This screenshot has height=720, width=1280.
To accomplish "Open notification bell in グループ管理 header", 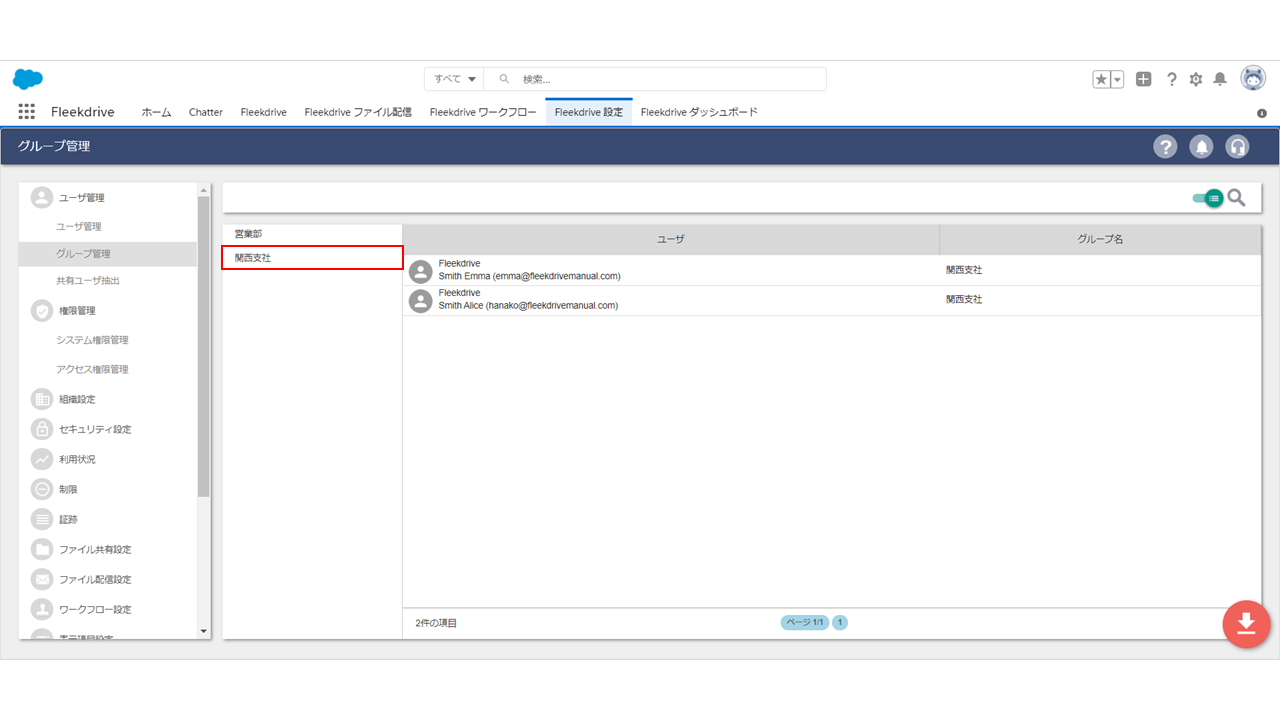I will pyautogui.click(x=1201, y=147).
